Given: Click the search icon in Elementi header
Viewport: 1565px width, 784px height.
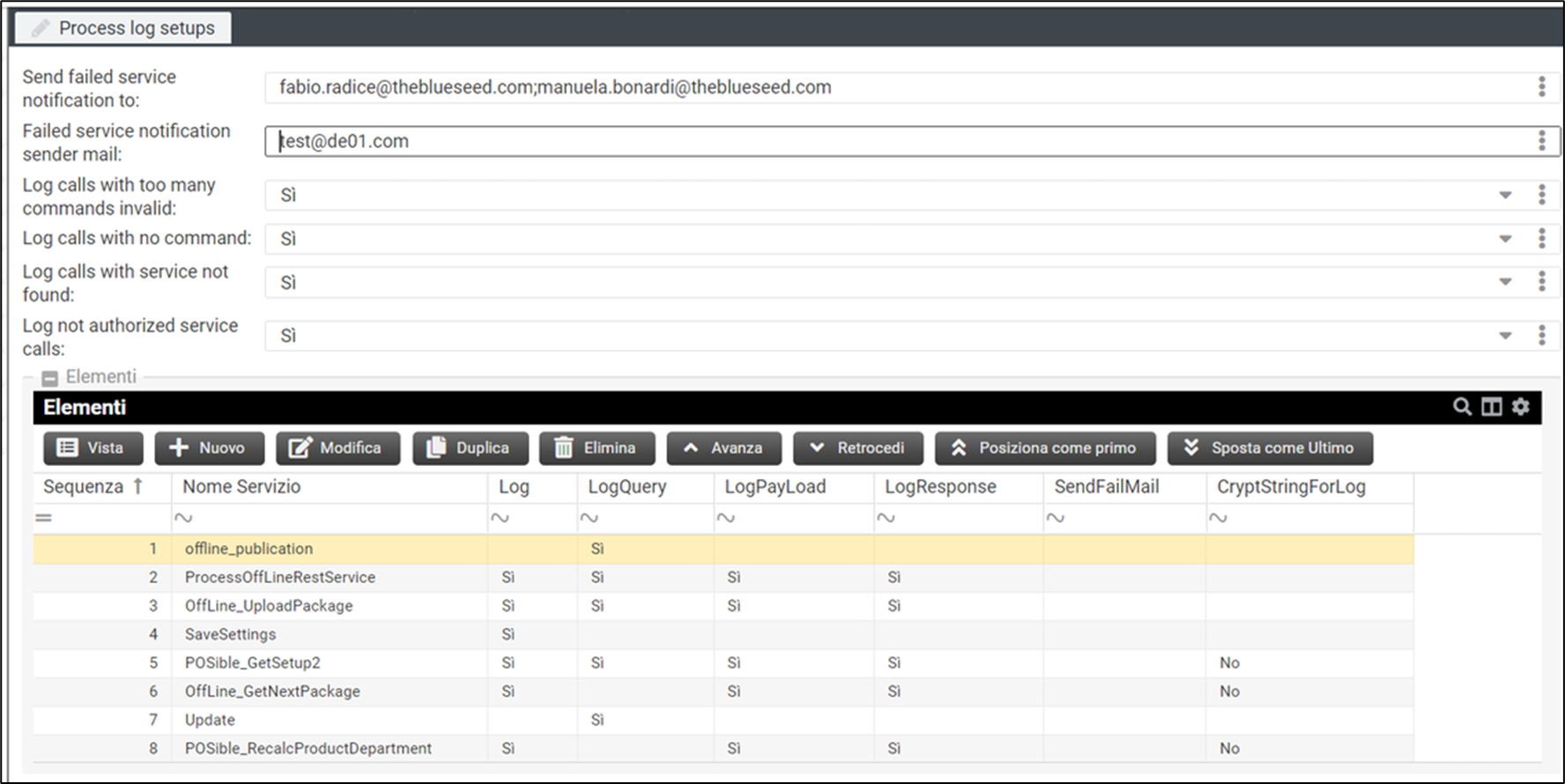Looking at the screenshot, I should tap(1462, 407).
